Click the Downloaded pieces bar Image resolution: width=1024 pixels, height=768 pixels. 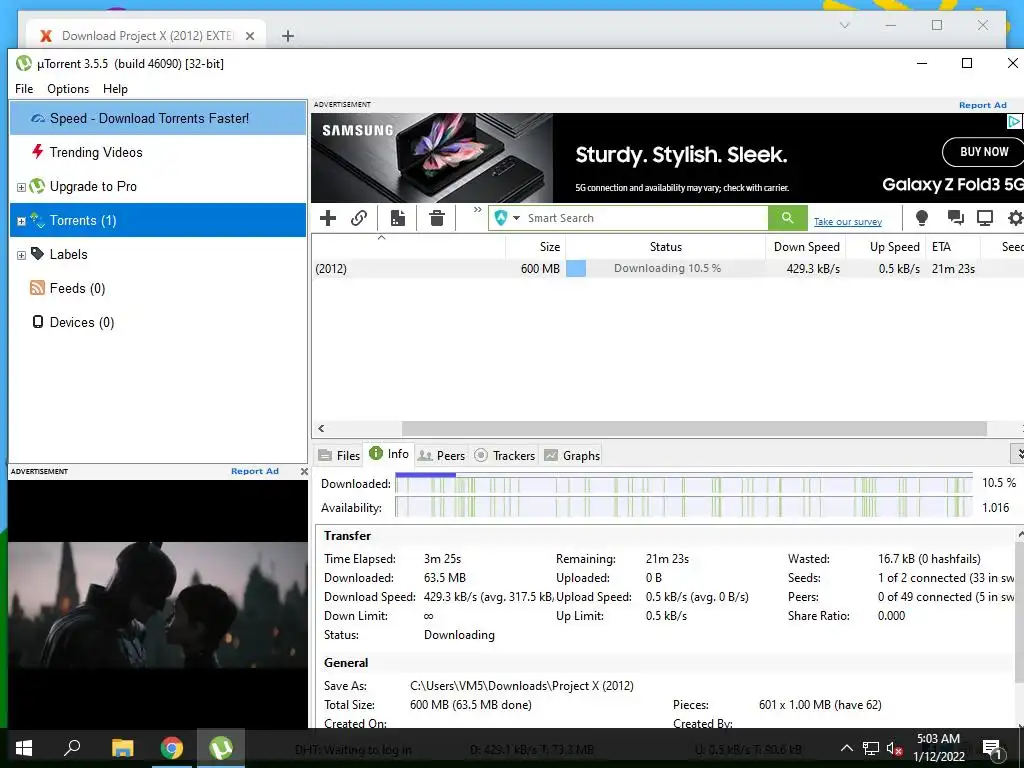[x=684, y=484]
